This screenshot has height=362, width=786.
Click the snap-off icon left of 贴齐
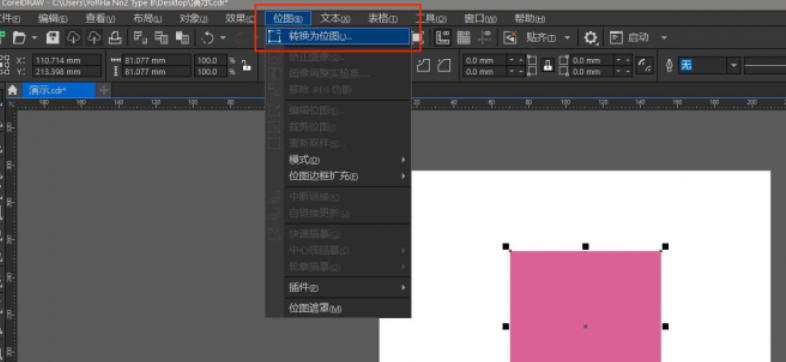[x=510, y=38]
